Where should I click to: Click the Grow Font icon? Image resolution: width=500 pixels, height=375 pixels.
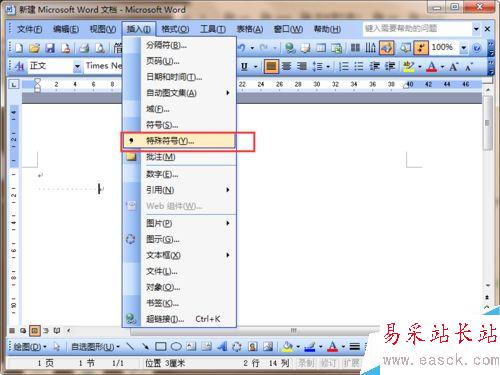tap(453, 66)
